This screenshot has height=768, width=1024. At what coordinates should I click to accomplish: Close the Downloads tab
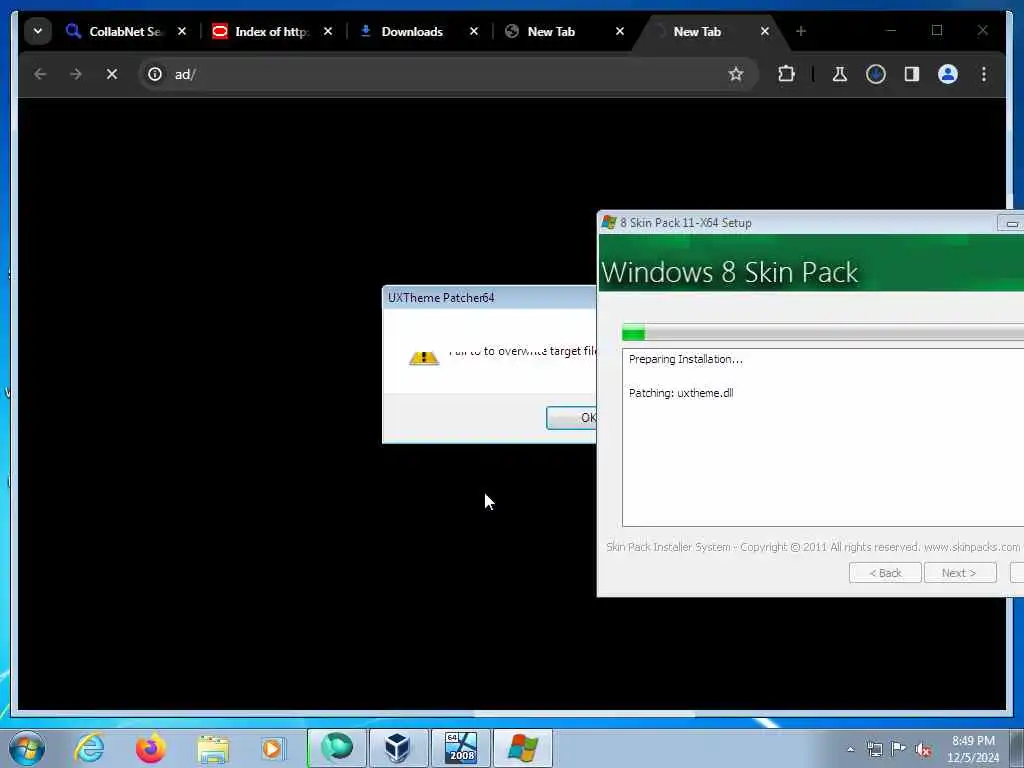[x=474, y=31]
